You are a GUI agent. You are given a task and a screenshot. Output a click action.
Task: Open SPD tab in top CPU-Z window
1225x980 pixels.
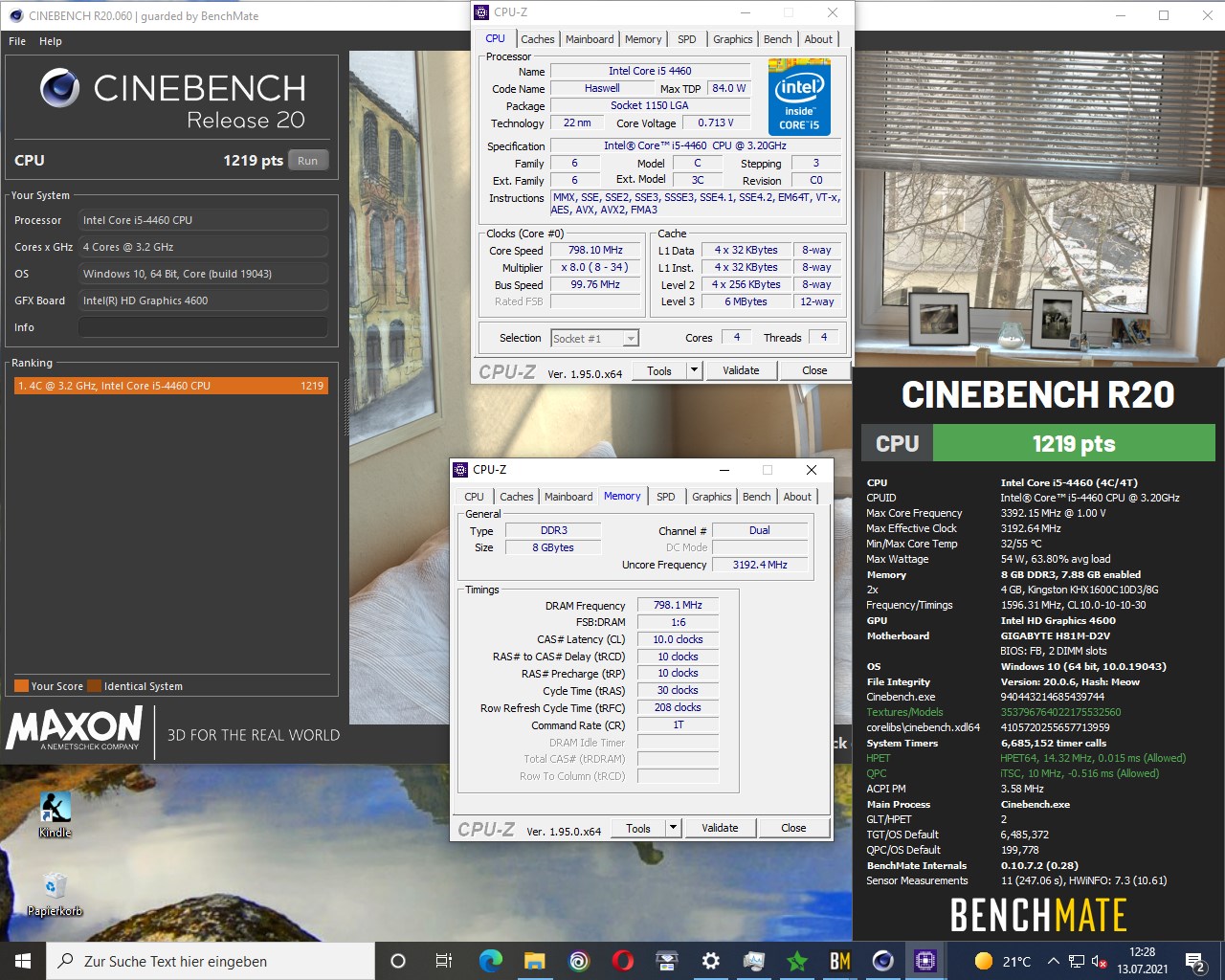point(687,39)
